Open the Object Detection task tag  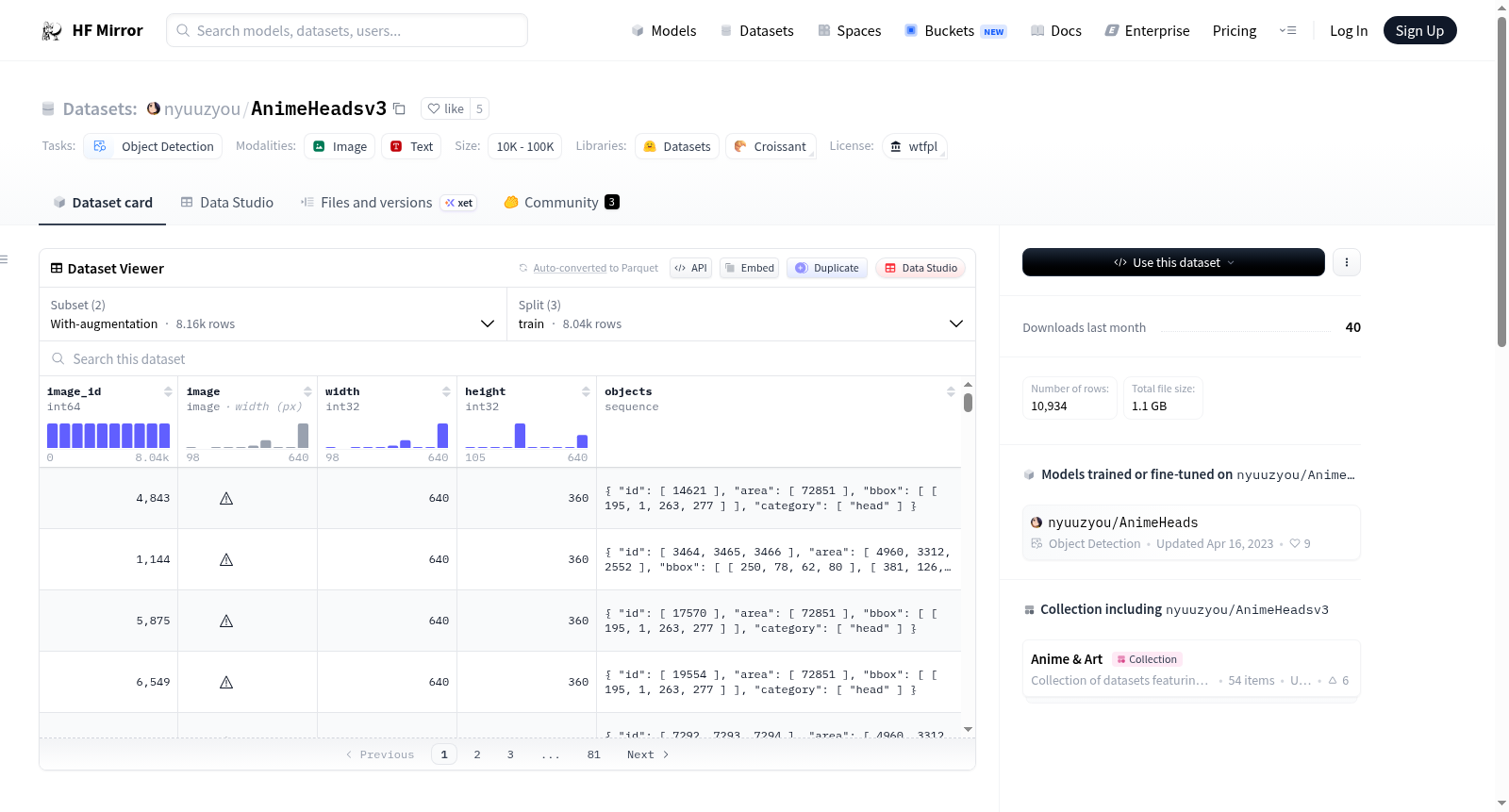click(x=153, y=146)
